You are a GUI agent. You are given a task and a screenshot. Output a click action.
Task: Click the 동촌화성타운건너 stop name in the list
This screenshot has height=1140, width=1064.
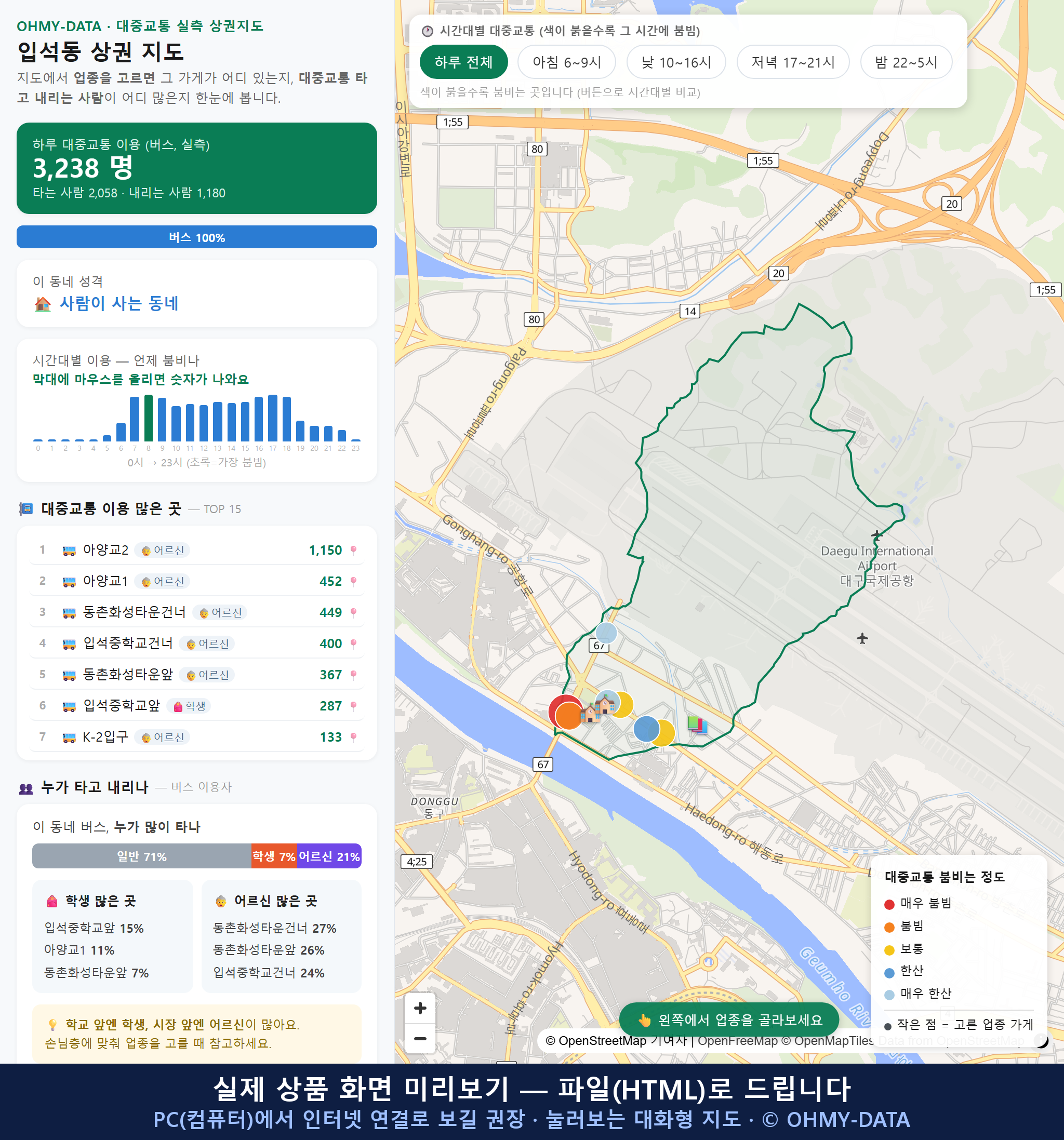pyautogui.click(x=134, y=612)
